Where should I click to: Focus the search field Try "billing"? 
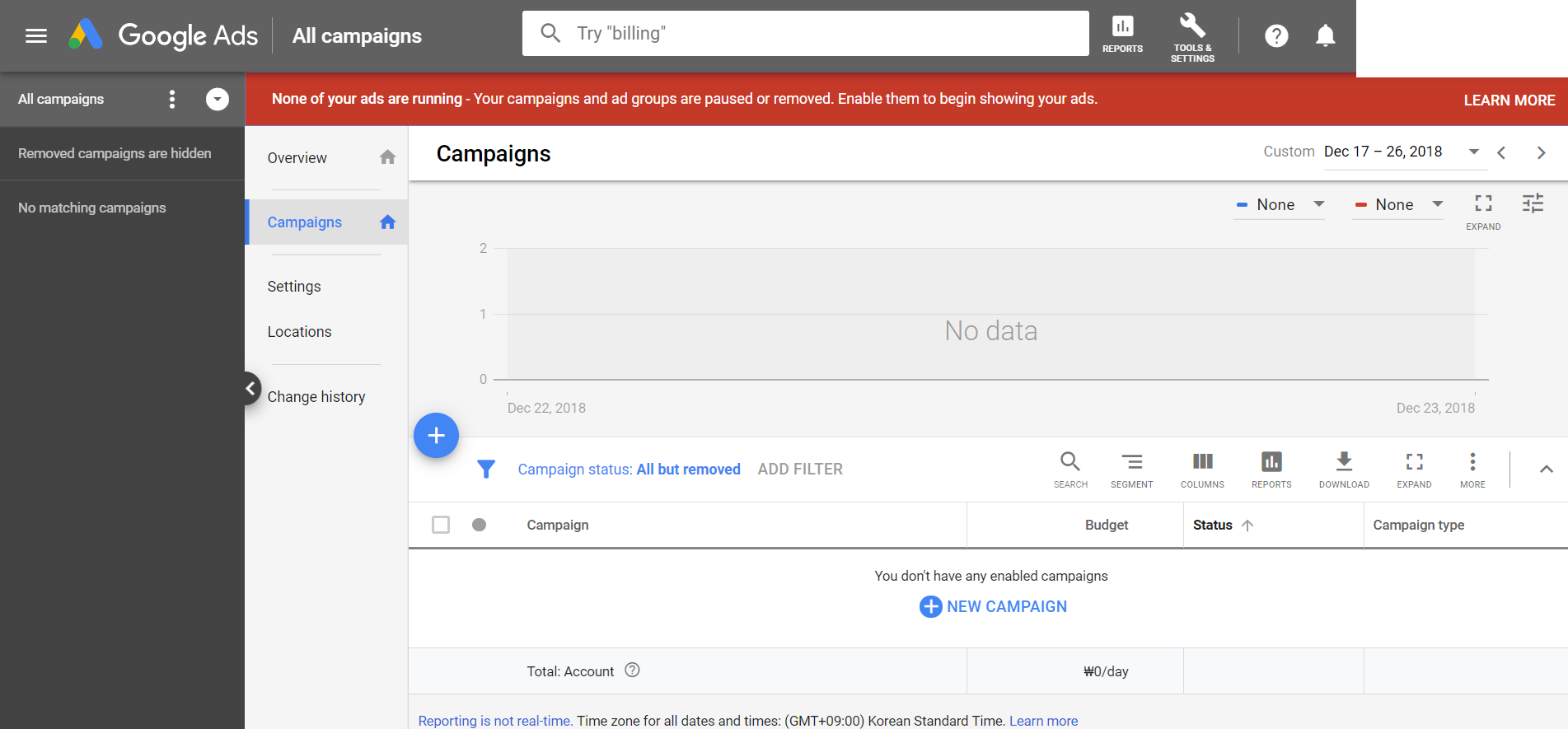click(x=805, y=33)
